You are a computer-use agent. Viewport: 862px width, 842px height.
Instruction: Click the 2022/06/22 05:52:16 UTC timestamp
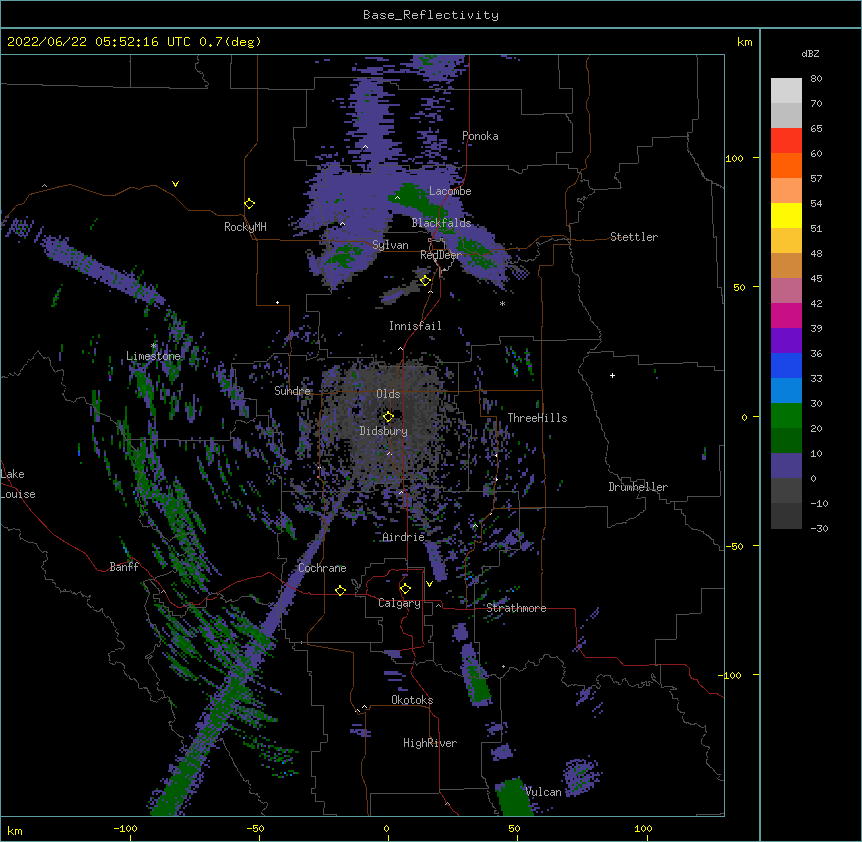pos(99,42)
